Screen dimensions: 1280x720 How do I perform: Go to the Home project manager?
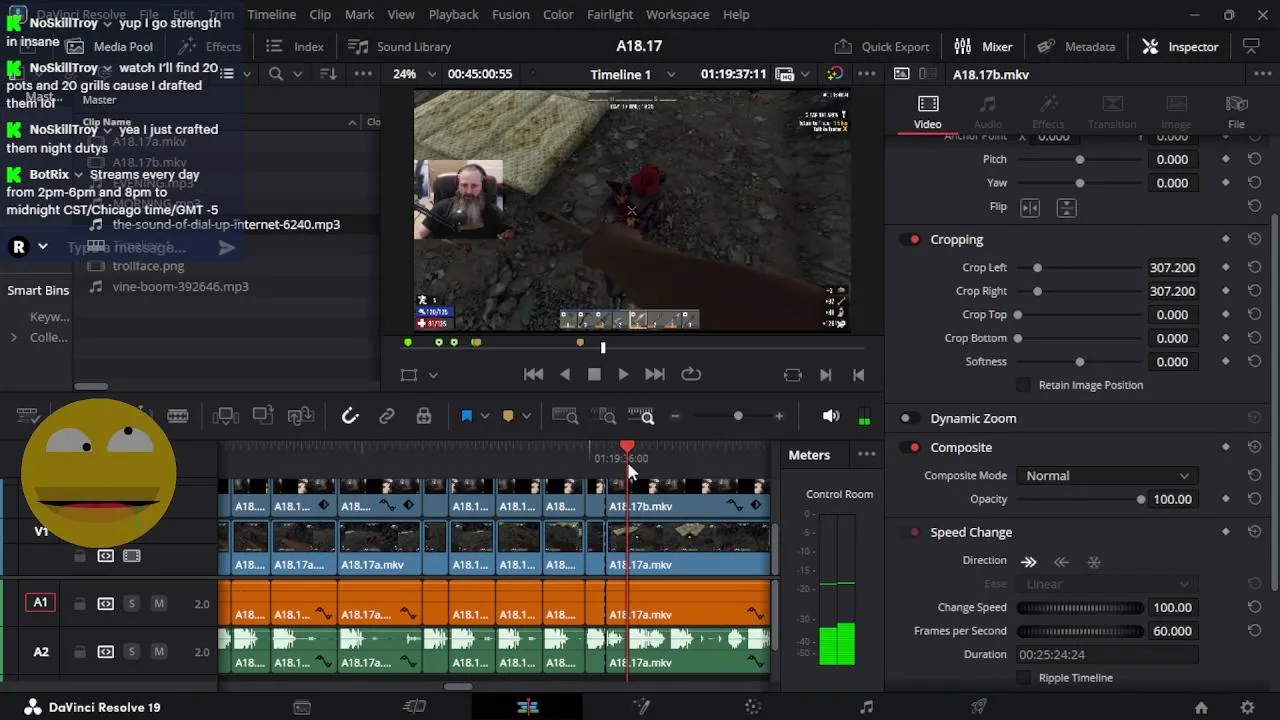[1201, 707]
